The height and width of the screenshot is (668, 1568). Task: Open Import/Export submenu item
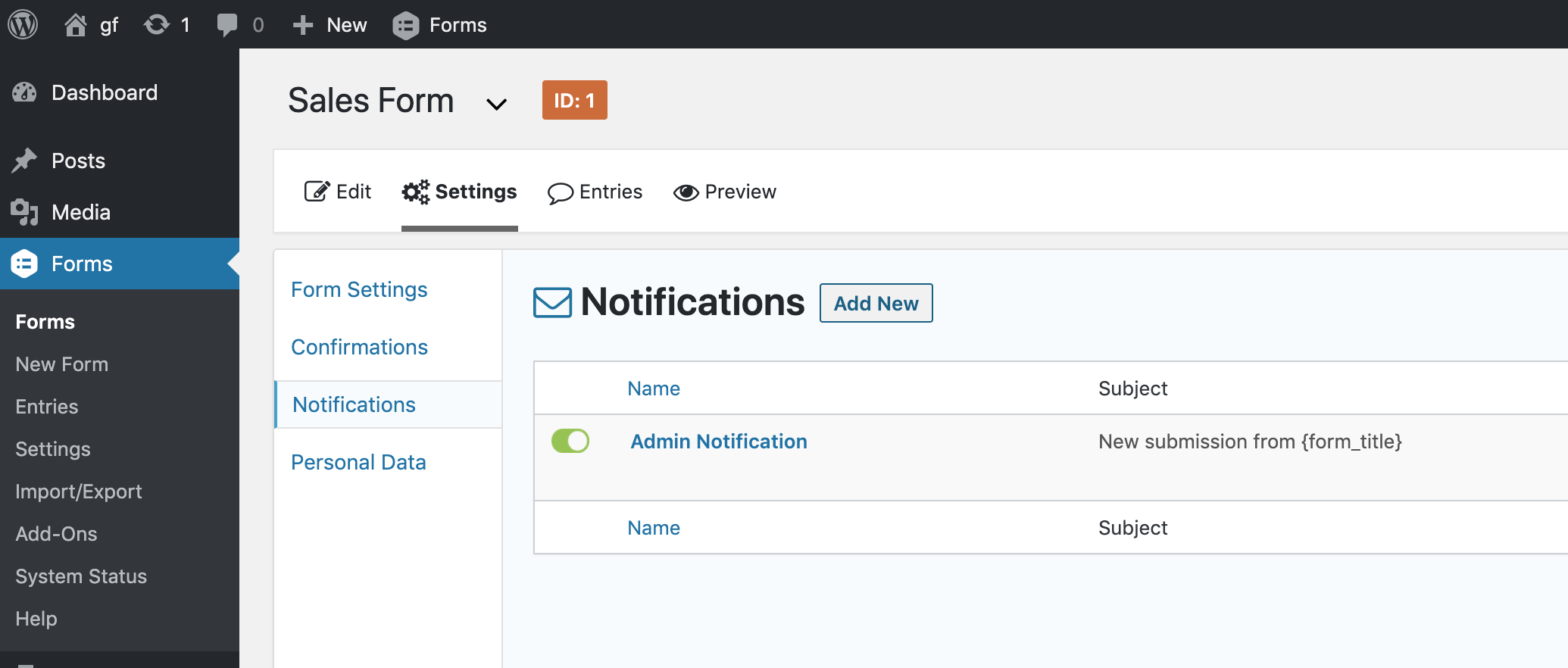coord(79,492)
